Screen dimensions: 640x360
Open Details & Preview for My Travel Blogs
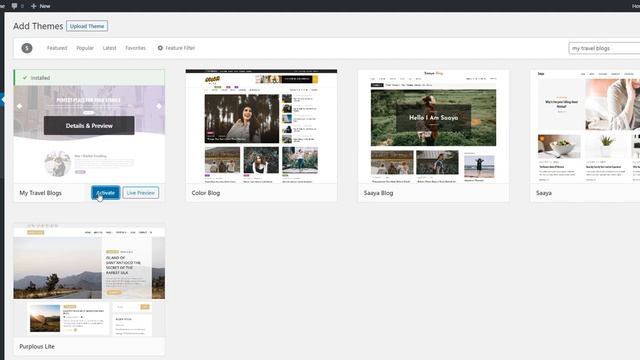tap(89, 126)
